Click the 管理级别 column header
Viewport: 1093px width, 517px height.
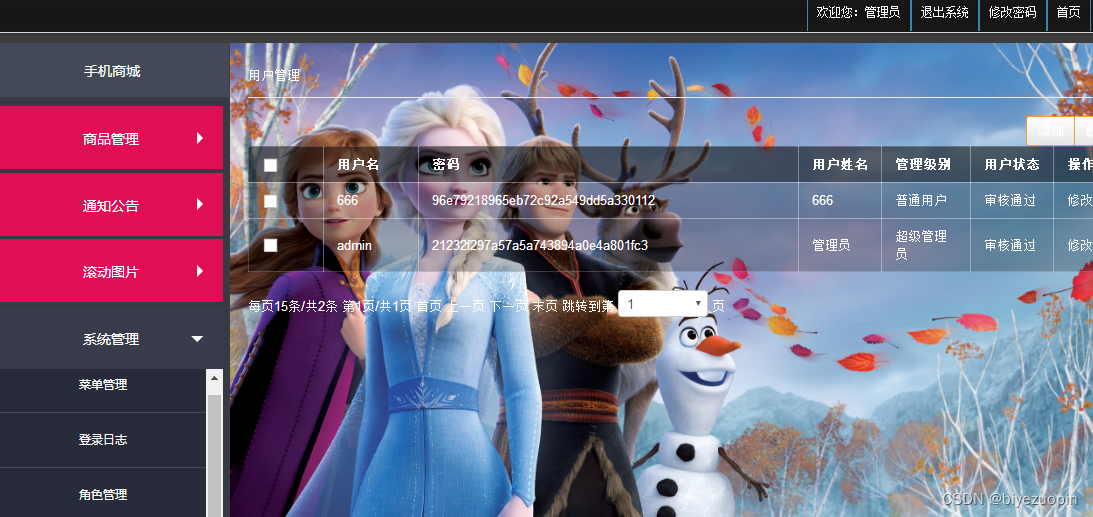tap(924, 164)
